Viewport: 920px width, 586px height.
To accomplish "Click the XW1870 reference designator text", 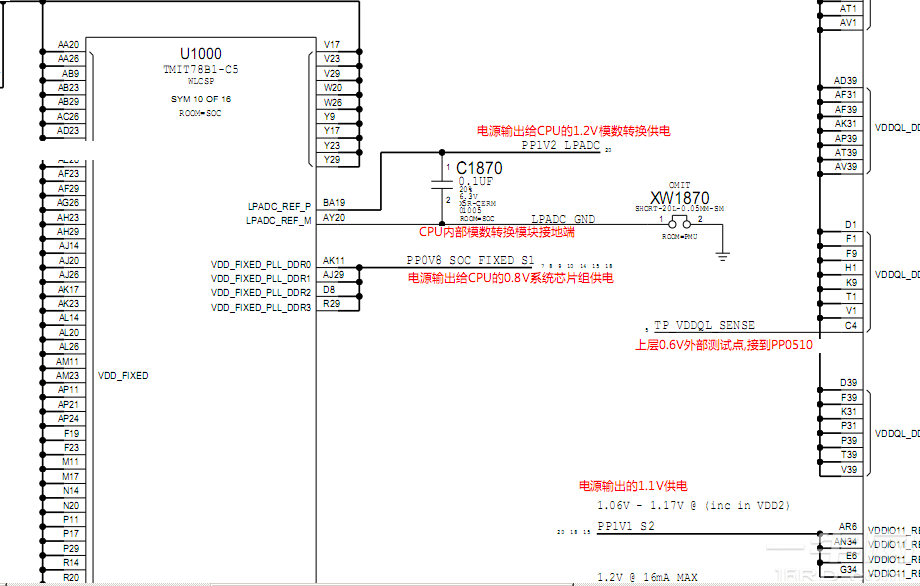I will (680, 198).
